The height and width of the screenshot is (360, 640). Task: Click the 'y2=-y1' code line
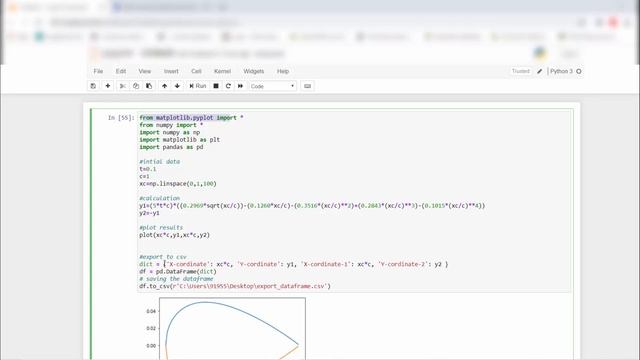[149, 213]
